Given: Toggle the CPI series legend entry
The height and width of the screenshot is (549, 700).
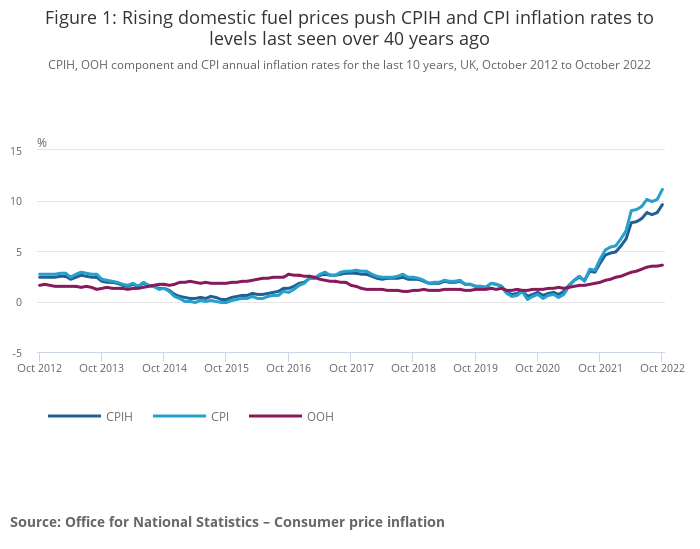Looking at the screenshot, I should [191, 416].
